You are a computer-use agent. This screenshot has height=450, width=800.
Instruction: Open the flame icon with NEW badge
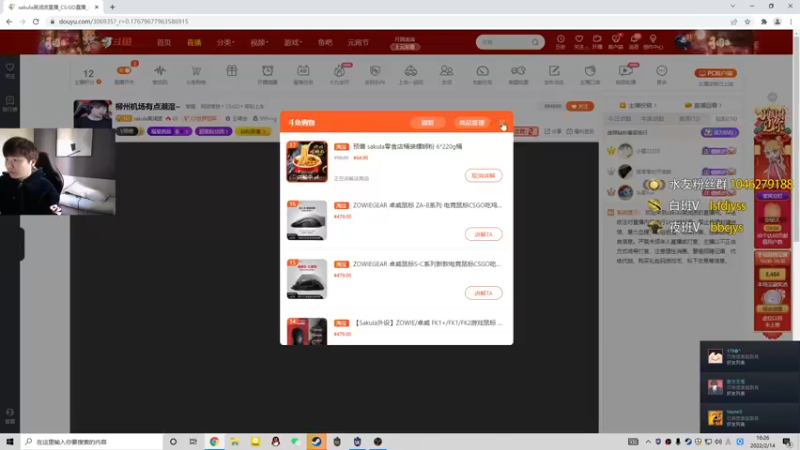[339, 71]
